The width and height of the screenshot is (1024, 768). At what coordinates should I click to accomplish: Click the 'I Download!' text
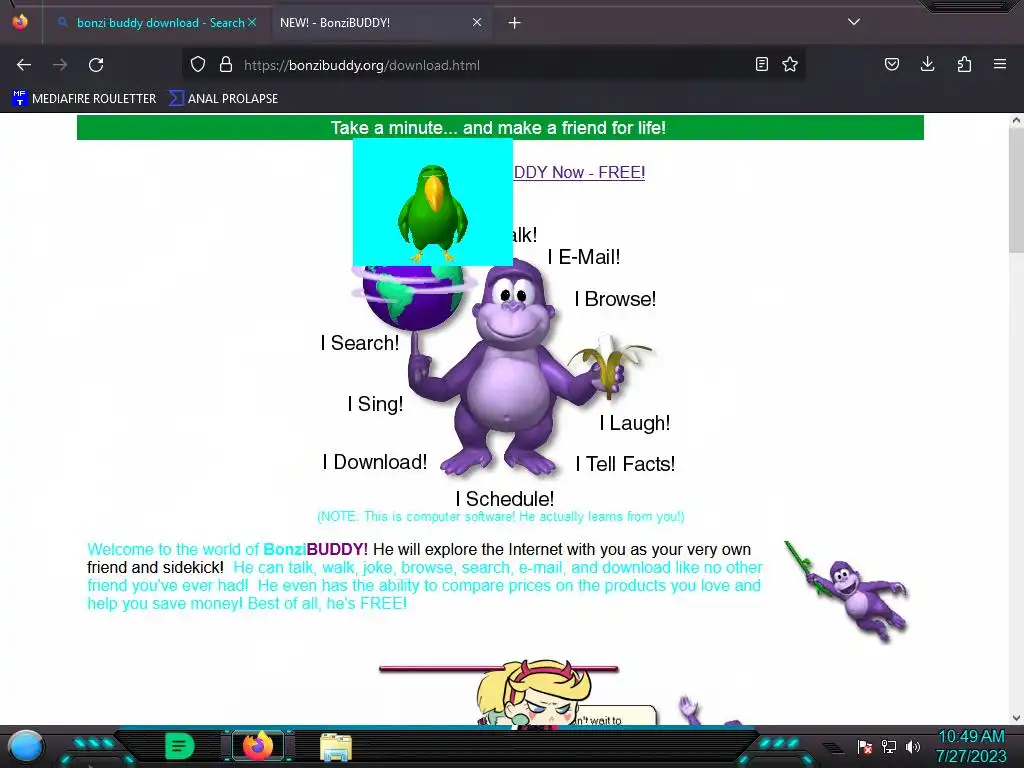[375, 462]
